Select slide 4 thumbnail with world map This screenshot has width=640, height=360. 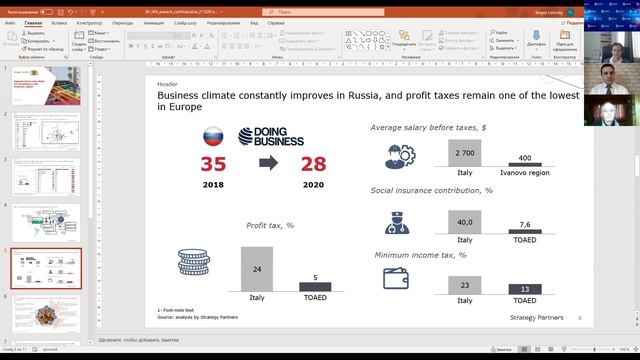click(46, 223)
